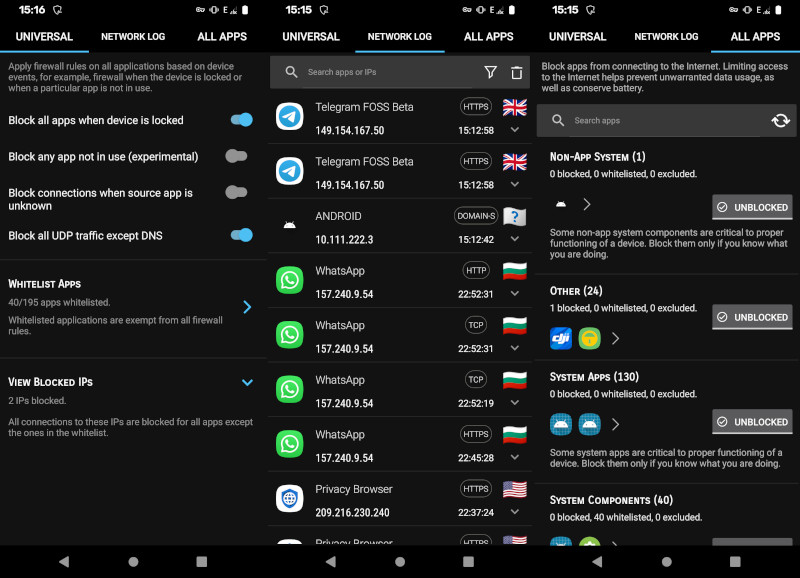Tap the timestamp 22:45:28
The width and height of the screenshot is (800, 578).
tap(476, 458)
